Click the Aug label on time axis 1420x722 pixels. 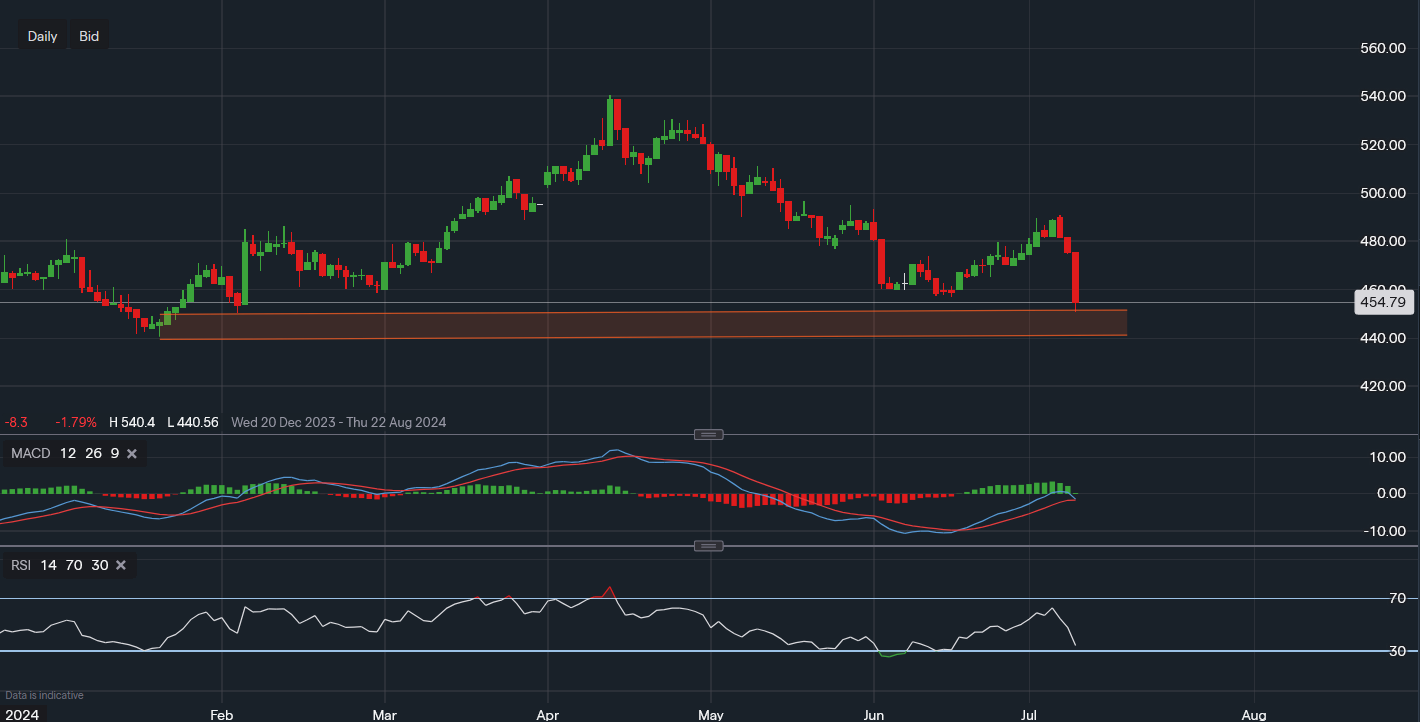(x=1252, y=716)
